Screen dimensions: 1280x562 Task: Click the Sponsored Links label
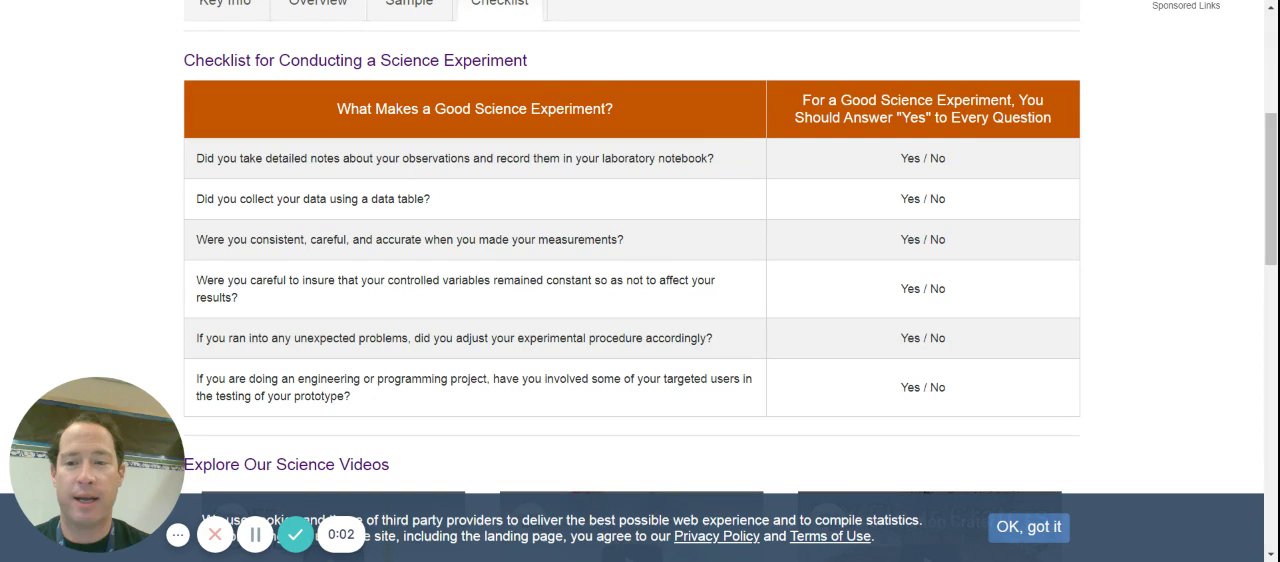[x=1186, y=6]
